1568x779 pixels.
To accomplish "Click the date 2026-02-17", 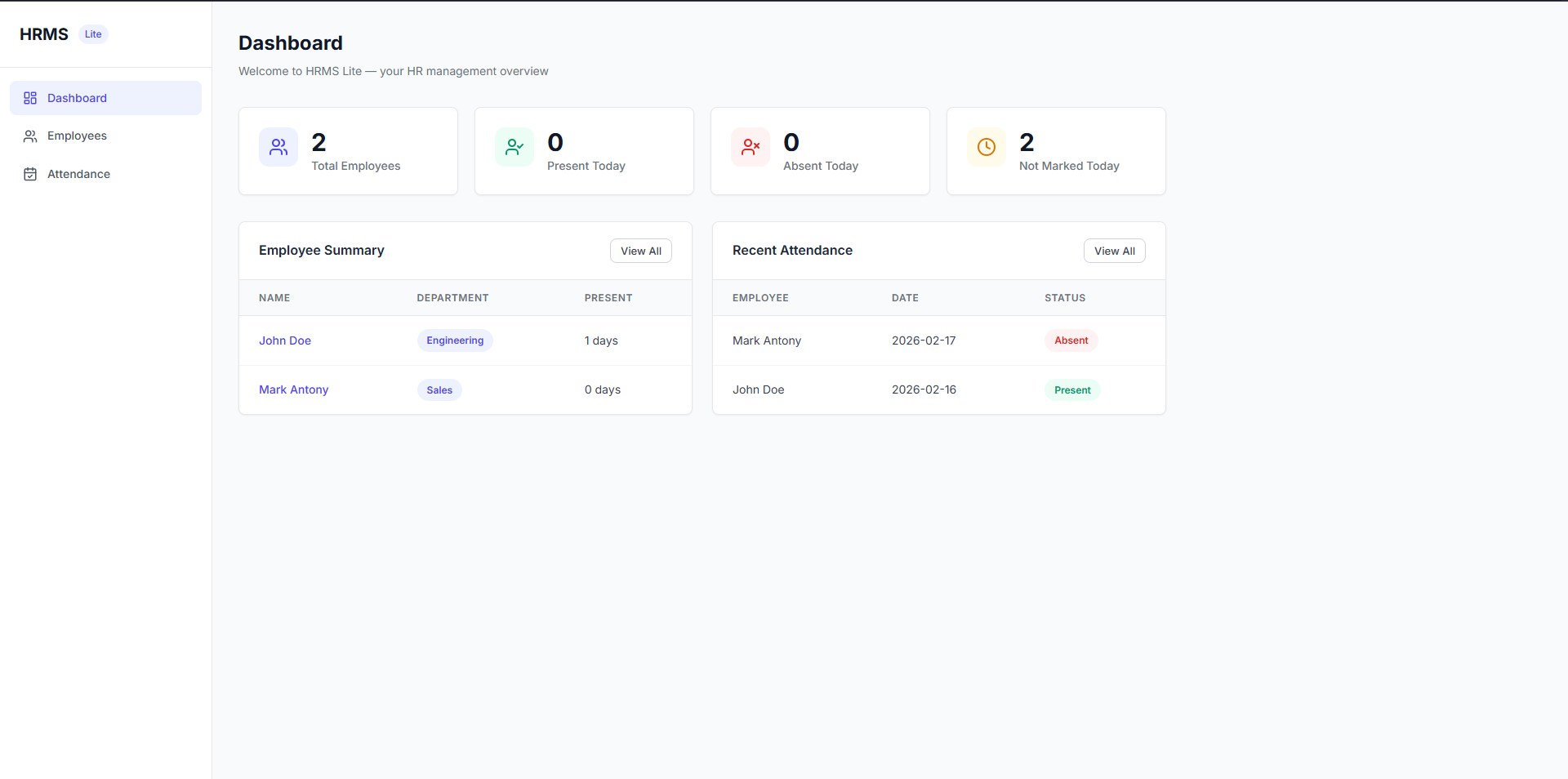I will [x=924, y=341].
